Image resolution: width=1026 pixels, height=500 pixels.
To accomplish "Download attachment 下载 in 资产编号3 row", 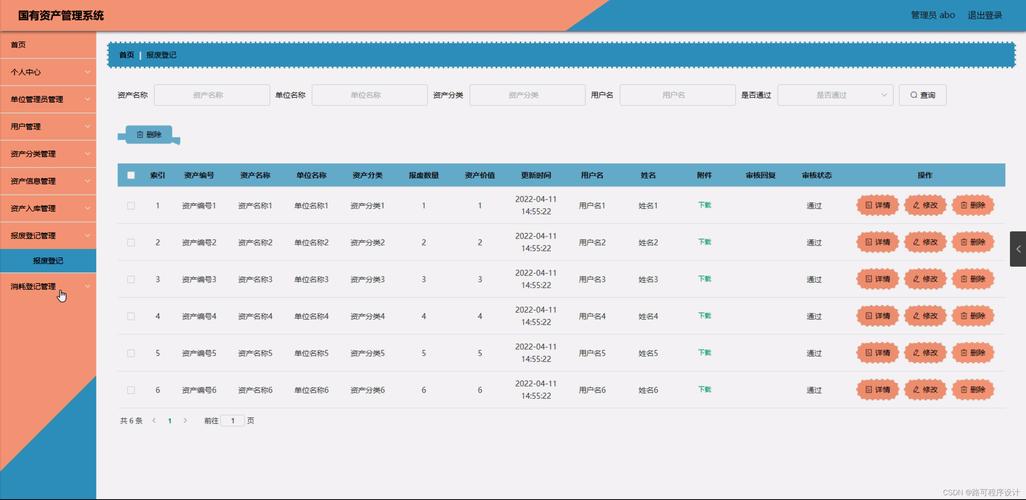I will tap(704, 279).
